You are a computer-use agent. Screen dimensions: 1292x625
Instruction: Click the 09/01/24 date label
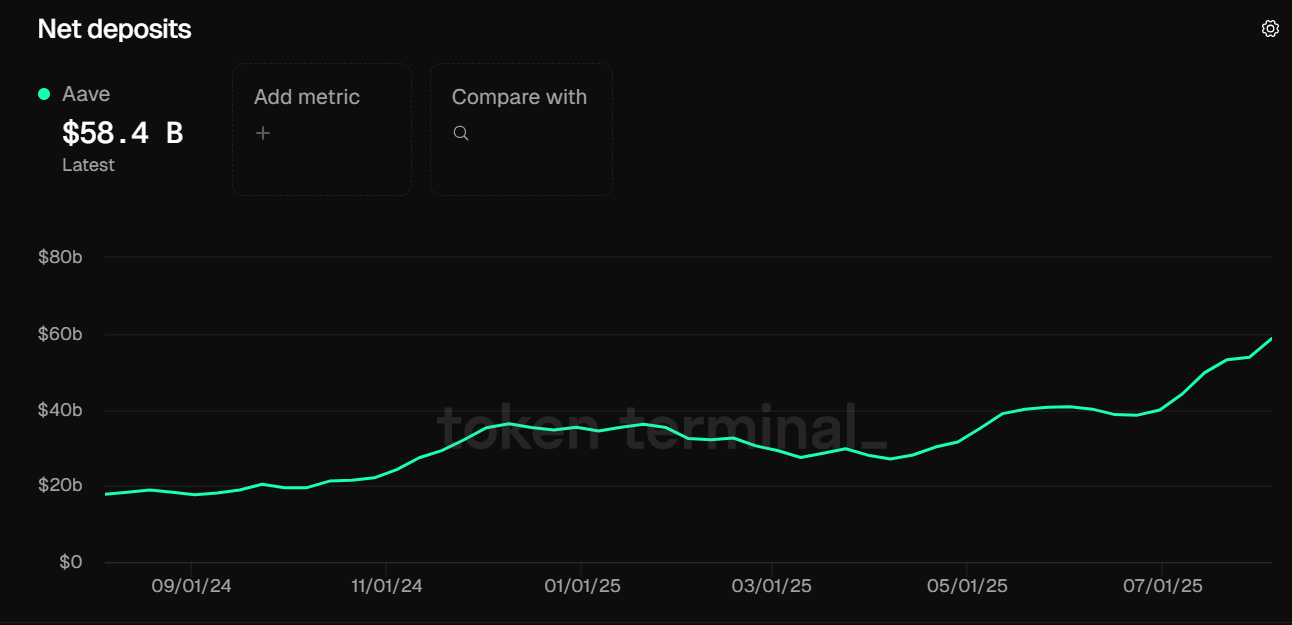(192, 586)
